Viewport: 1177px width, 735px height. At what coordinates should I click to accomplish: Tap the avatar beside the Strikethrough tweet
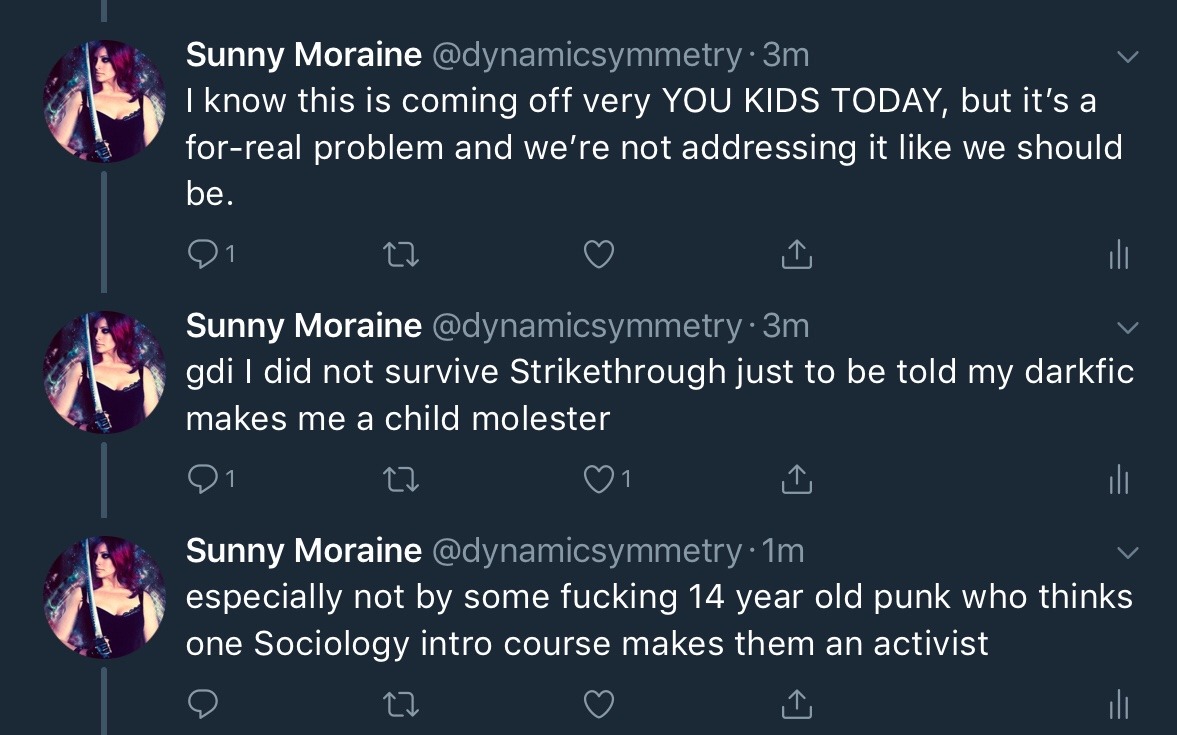(x=105, y=372)
